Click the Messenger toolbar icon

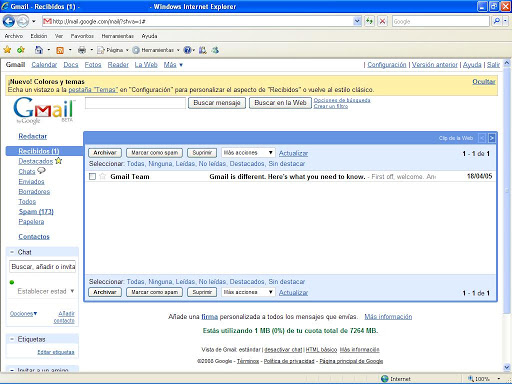[215, 50]
